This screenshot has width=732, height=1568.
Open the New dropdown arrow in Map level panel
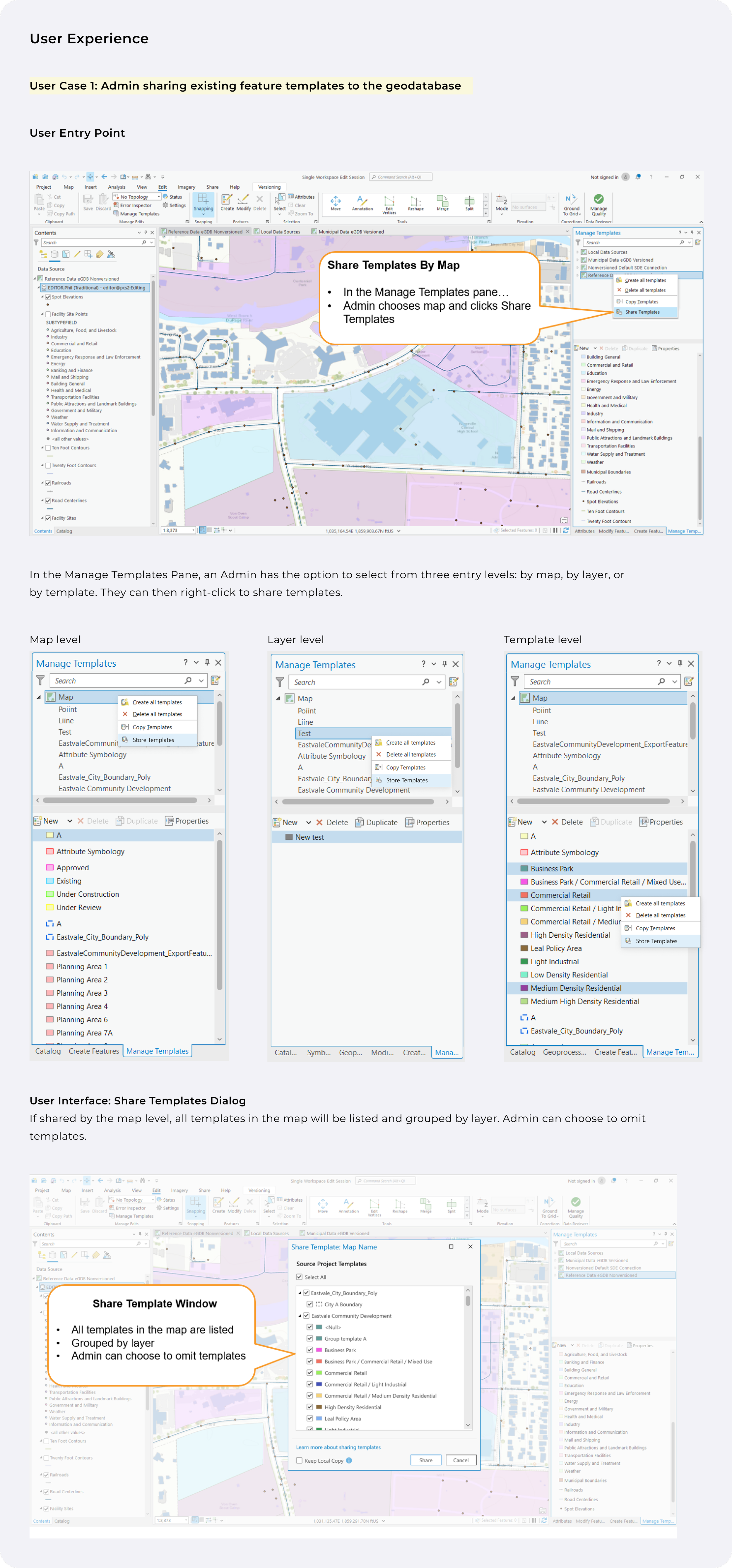[x=69, y=821]
